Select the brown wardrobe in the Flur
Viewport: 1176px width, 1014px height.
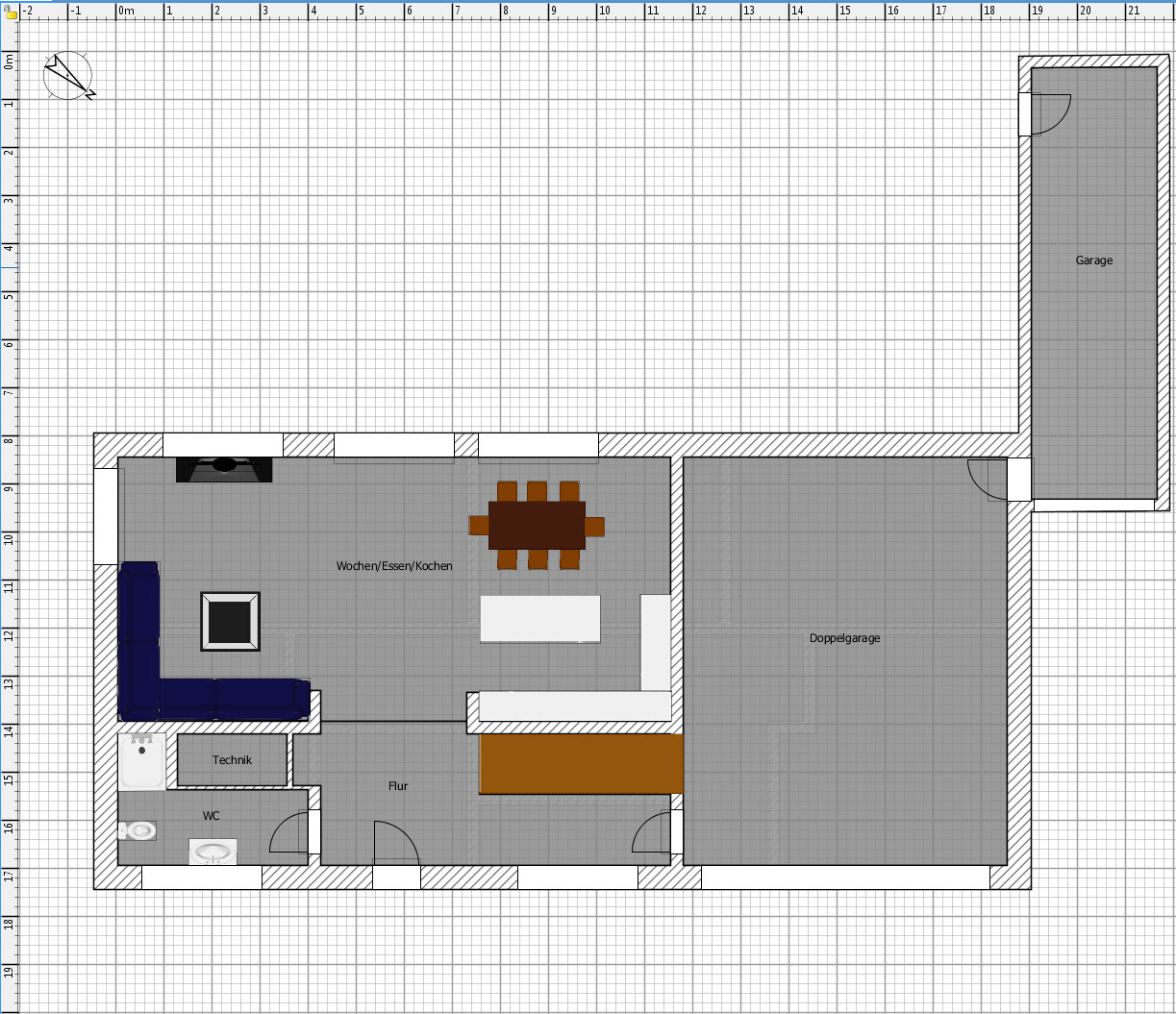pyautogui.click(x=581, y=763)
